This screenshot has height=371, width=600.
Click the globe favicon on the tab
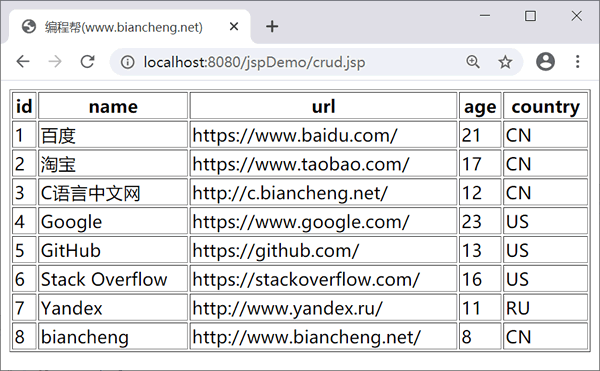[x=29, y=27]
